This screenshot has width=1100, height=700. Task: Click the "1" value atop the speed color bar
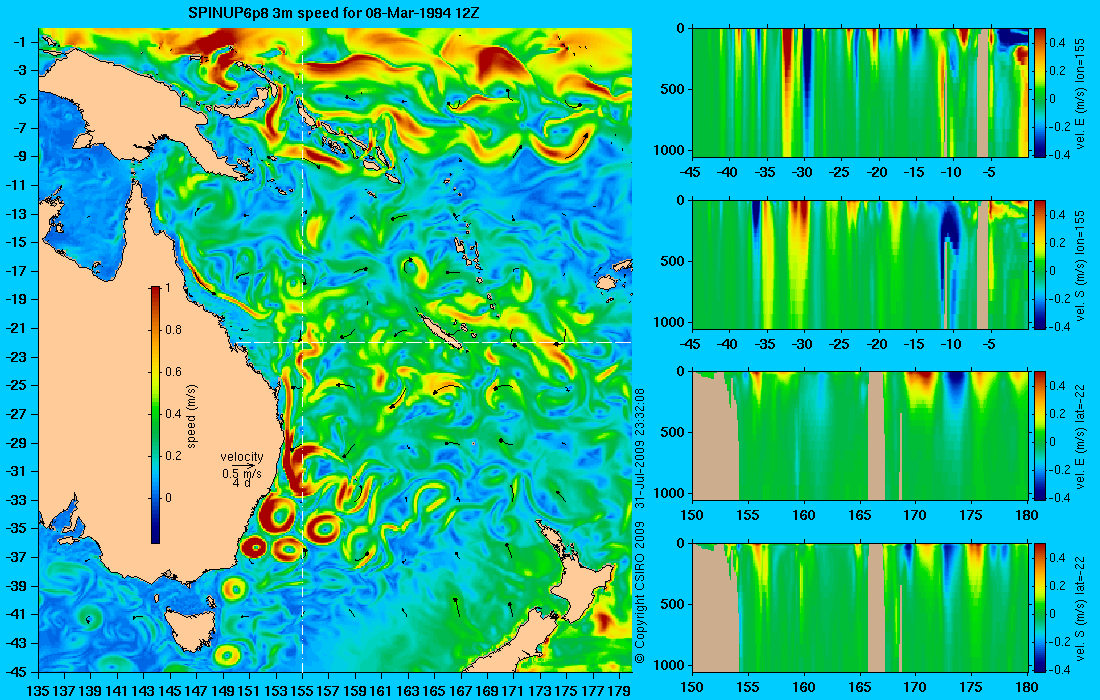point(167,288)
